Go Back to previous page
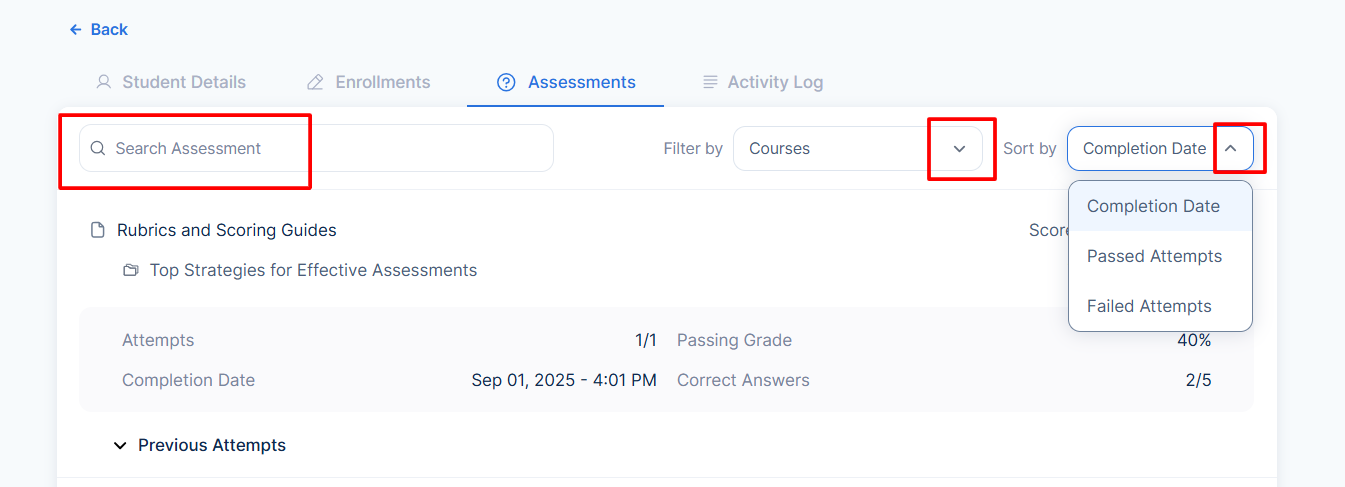This screenshot has height=487, width=1345. coord(98,30)
